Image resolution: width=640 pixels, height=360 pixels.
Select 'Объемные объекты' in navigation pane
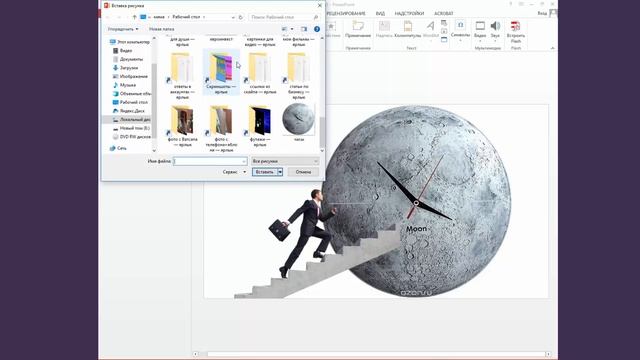131,93
